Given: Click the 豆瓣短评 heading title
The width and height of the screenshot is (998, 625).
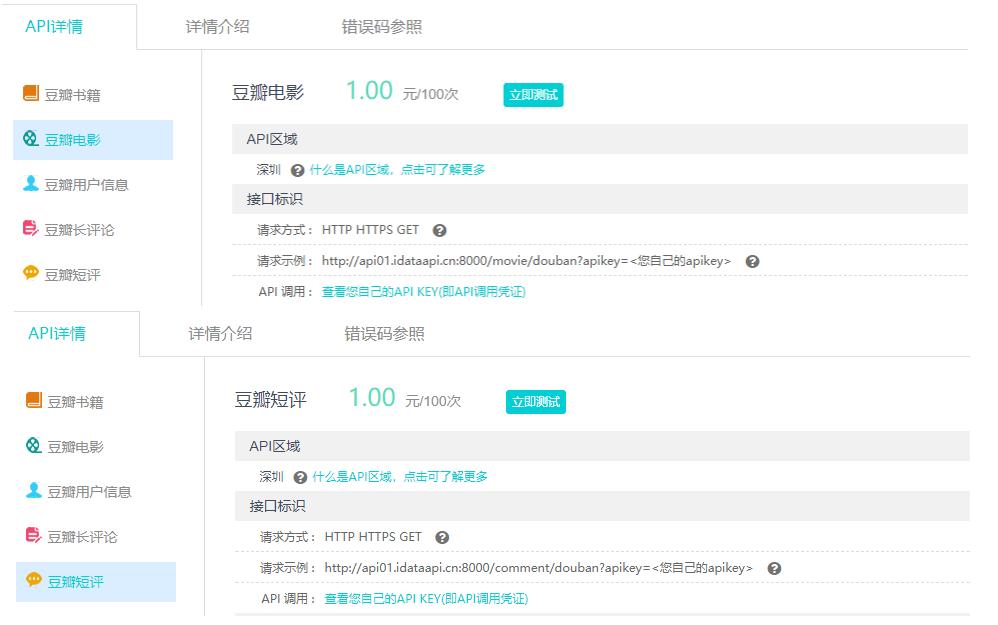Looking at the screenshot, I should tap(271, 400).
